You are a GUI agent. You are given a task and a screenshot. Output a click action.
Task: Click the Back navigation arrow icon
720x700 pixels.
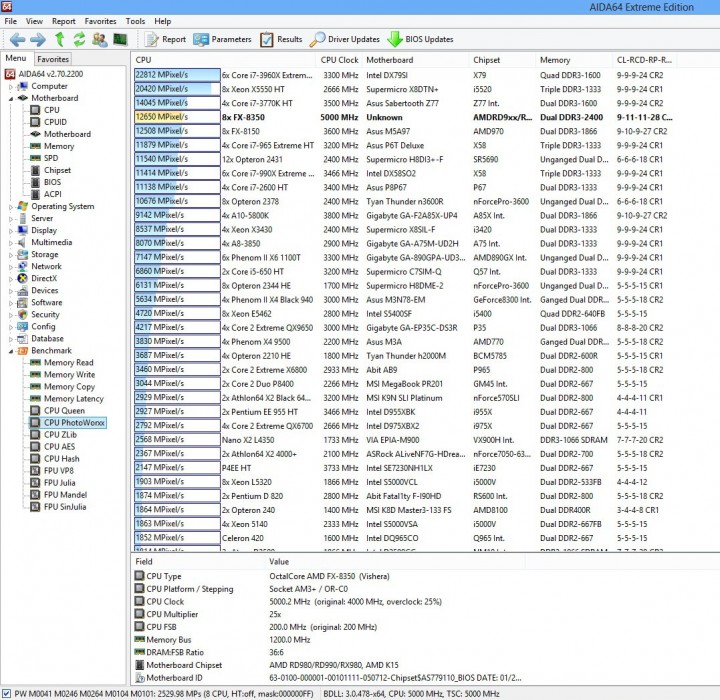[17, 40]
